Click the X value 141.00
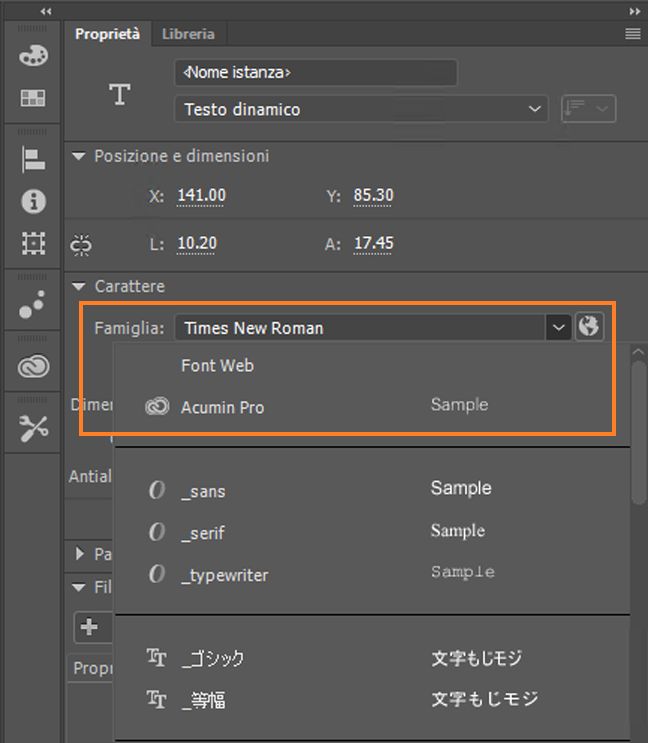This screenshot has height=743, width=648. 201,195
